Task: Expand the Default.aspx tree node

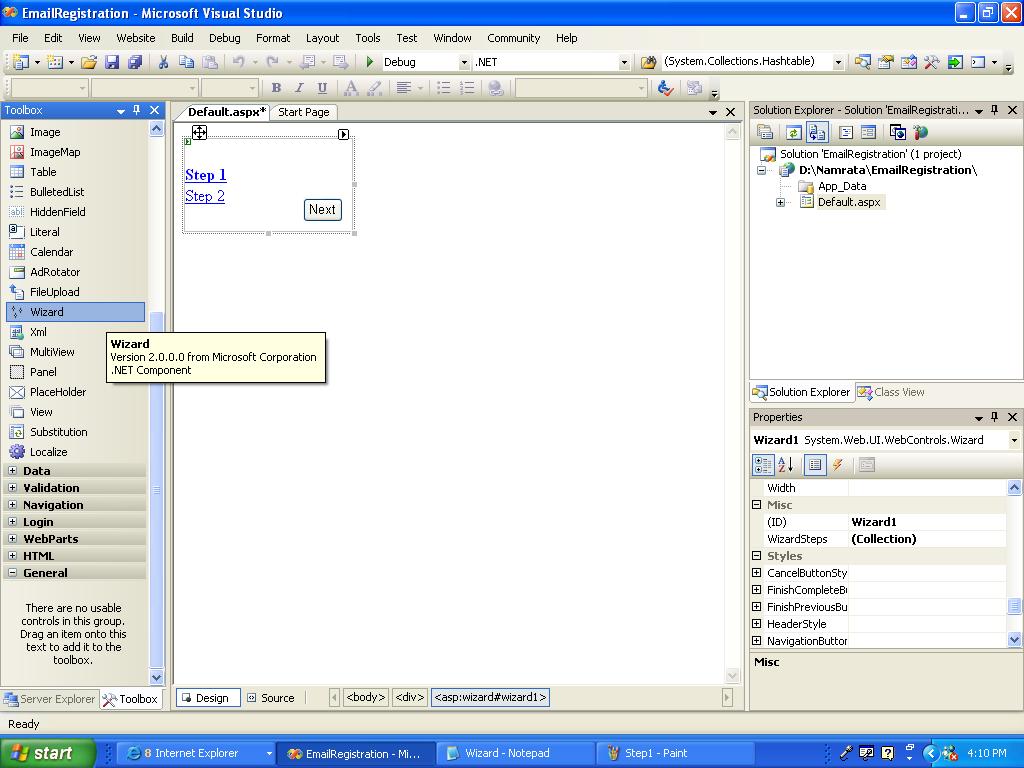Action: coord(780,202)
